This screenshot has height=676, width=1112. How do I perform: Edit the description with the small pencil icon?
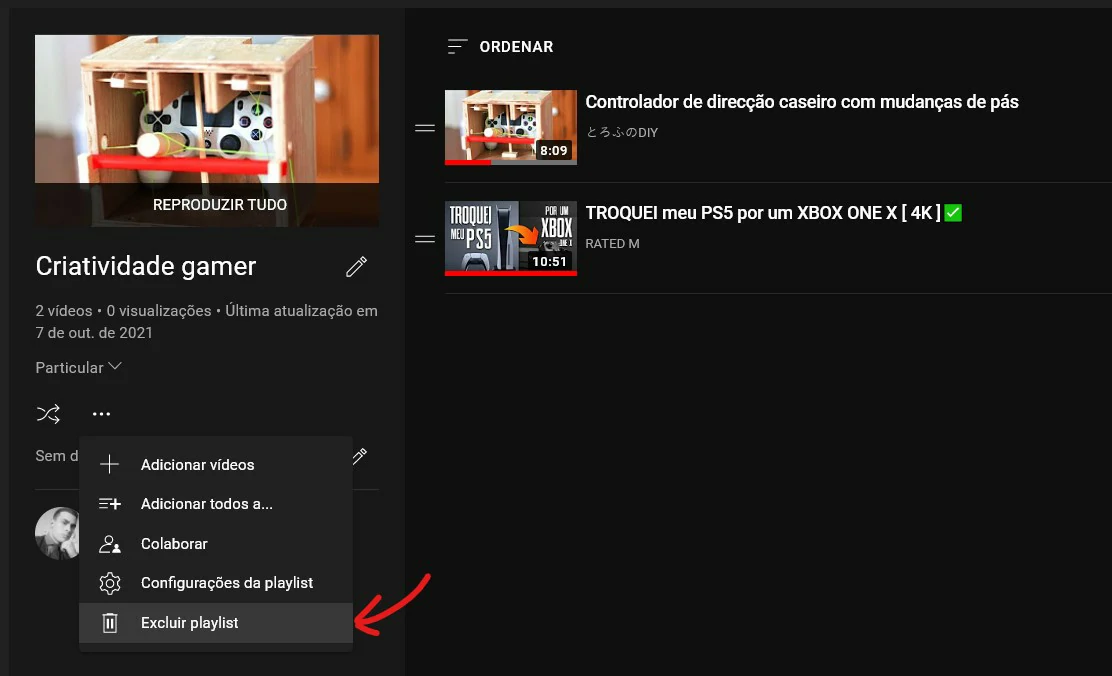click(x=360, y=456)
